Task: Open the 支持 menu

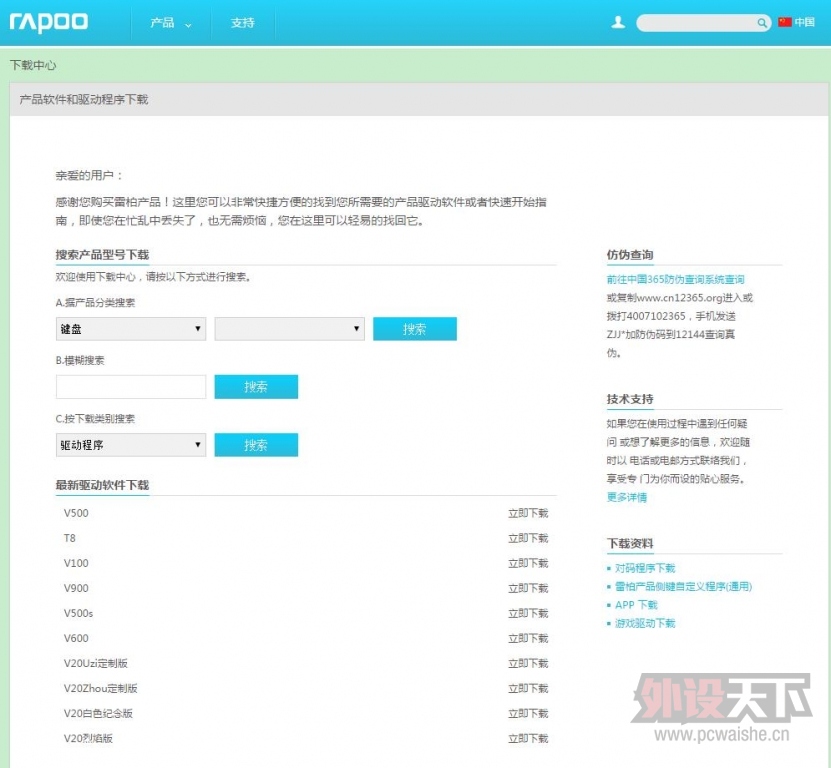Action: pyautogui.click(x=243, y=23)
